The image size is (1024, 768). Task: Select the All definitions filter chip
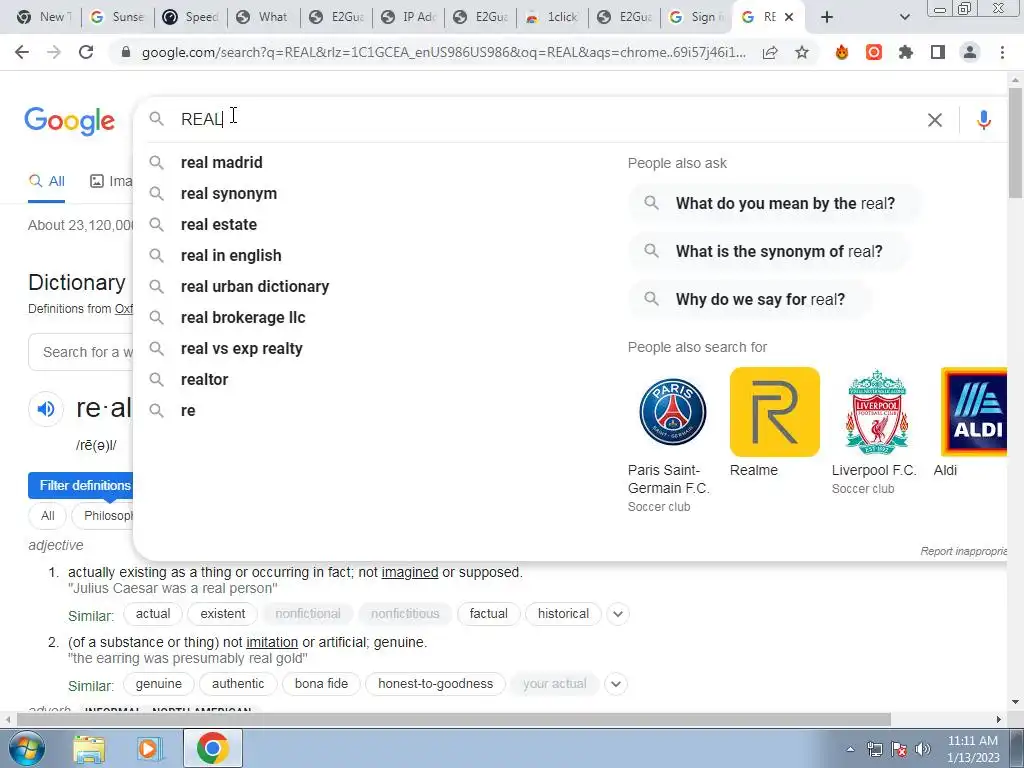point(48,516)
